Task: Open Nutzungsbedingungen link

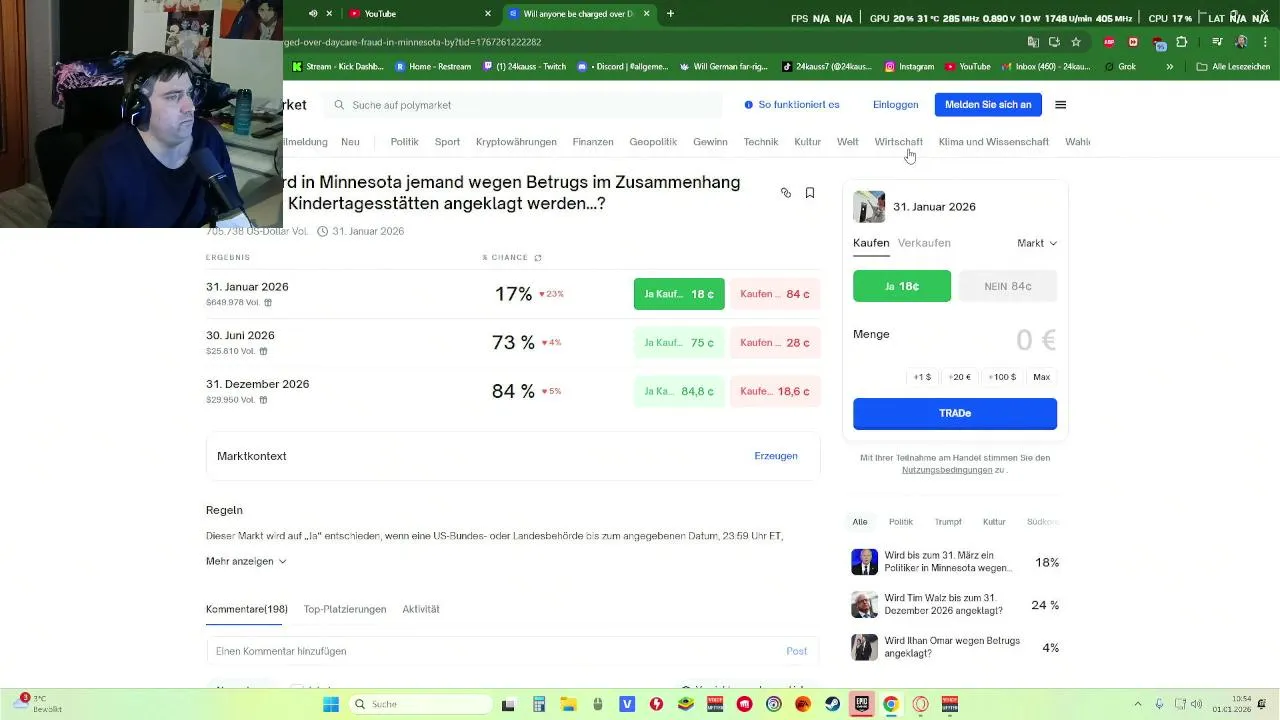Action: tap(947, 470)
